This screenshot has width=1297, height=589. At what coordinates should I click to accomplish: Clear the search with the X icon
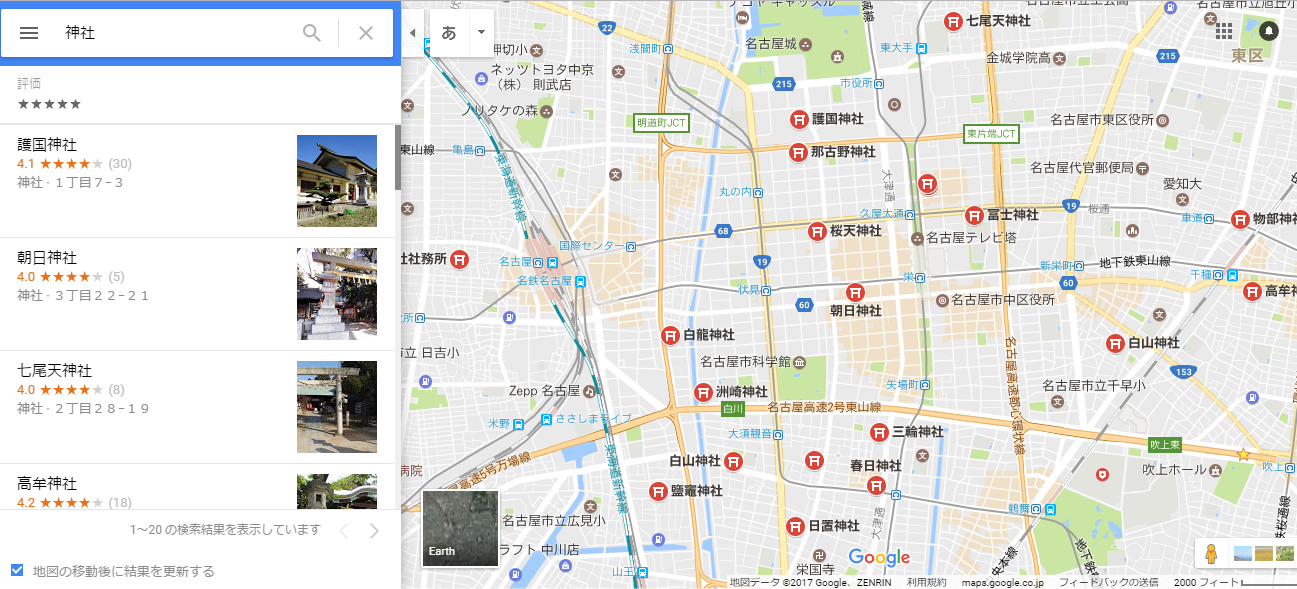coord(366,33)
